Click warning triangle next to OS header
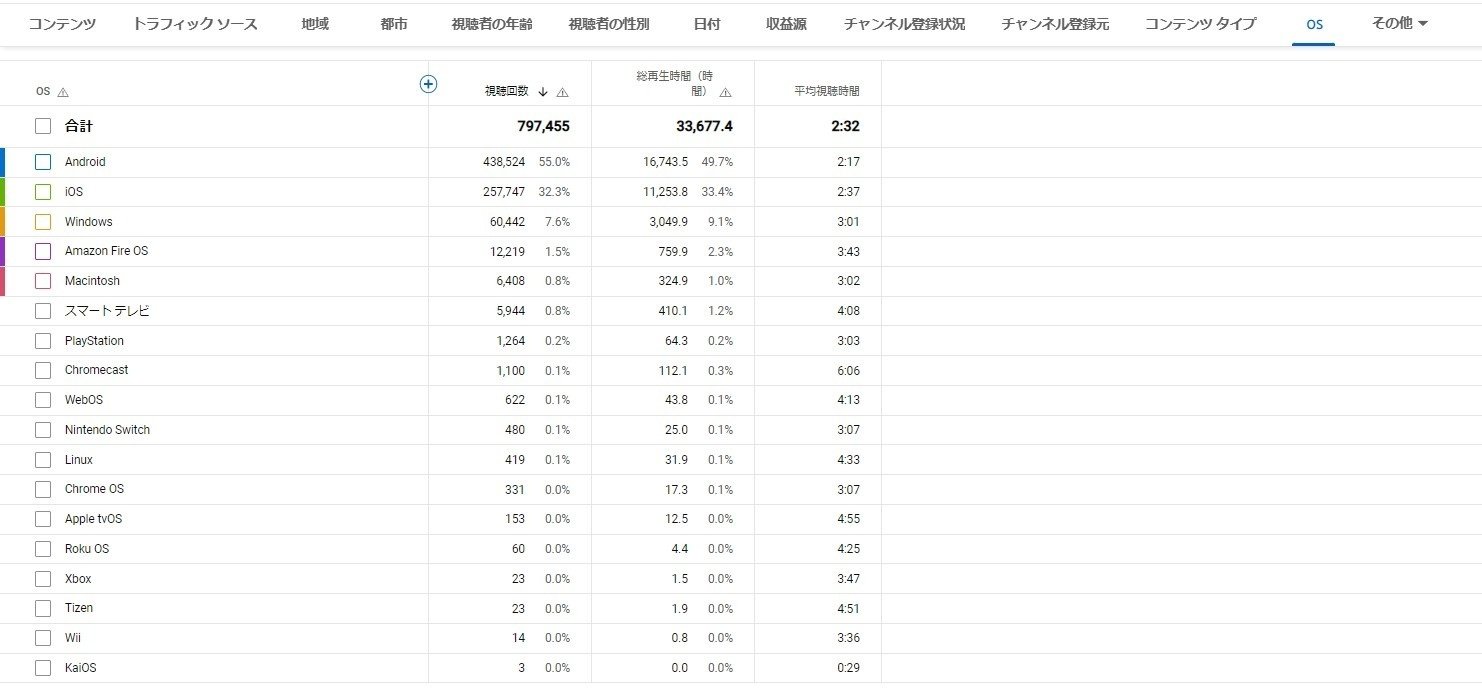Viewport: 1482px width, 688px height. (63, 92)
